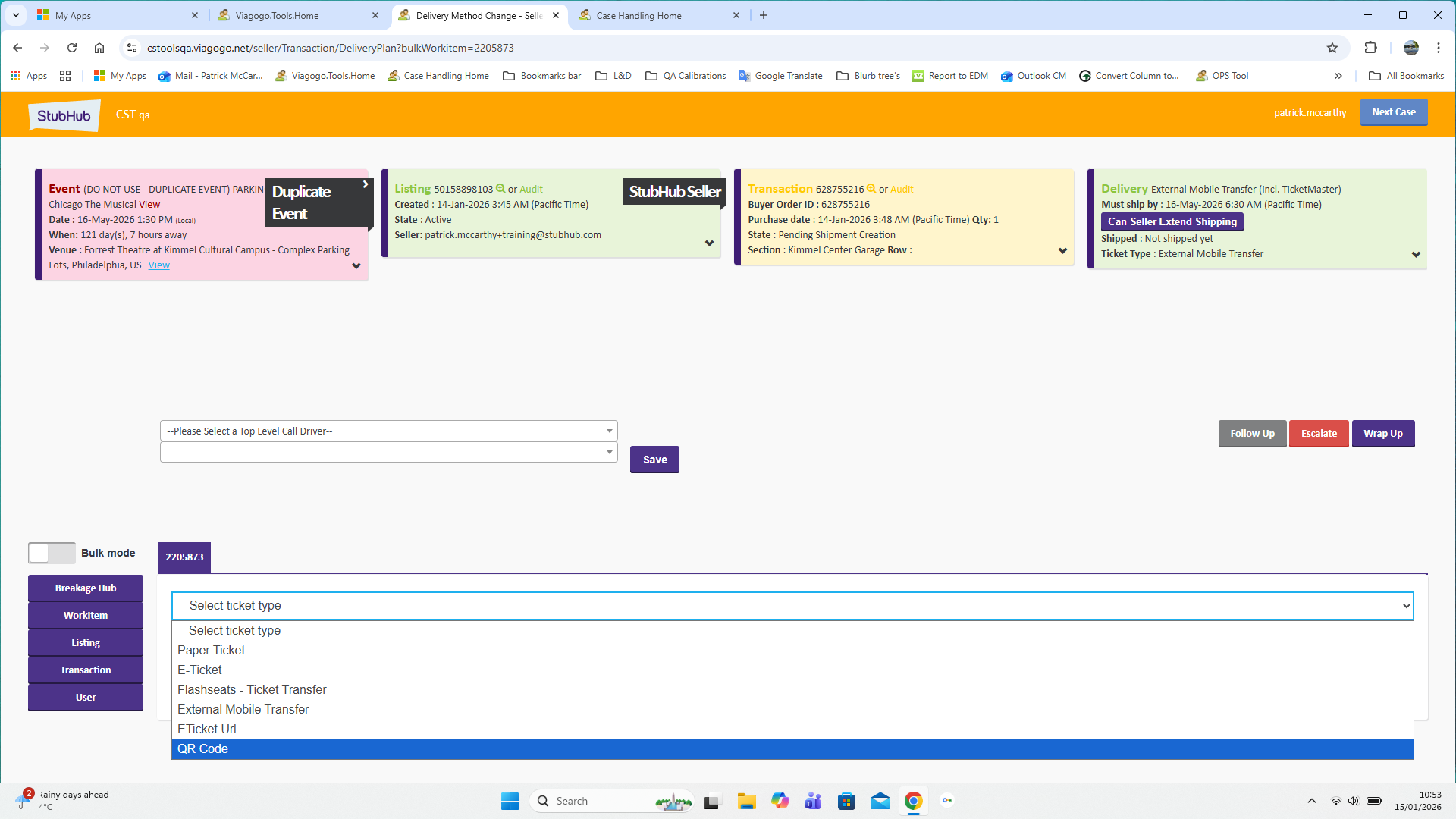Click the magnifier icon beside Transaction number
Screen dimensions: 1456x819
871,189
